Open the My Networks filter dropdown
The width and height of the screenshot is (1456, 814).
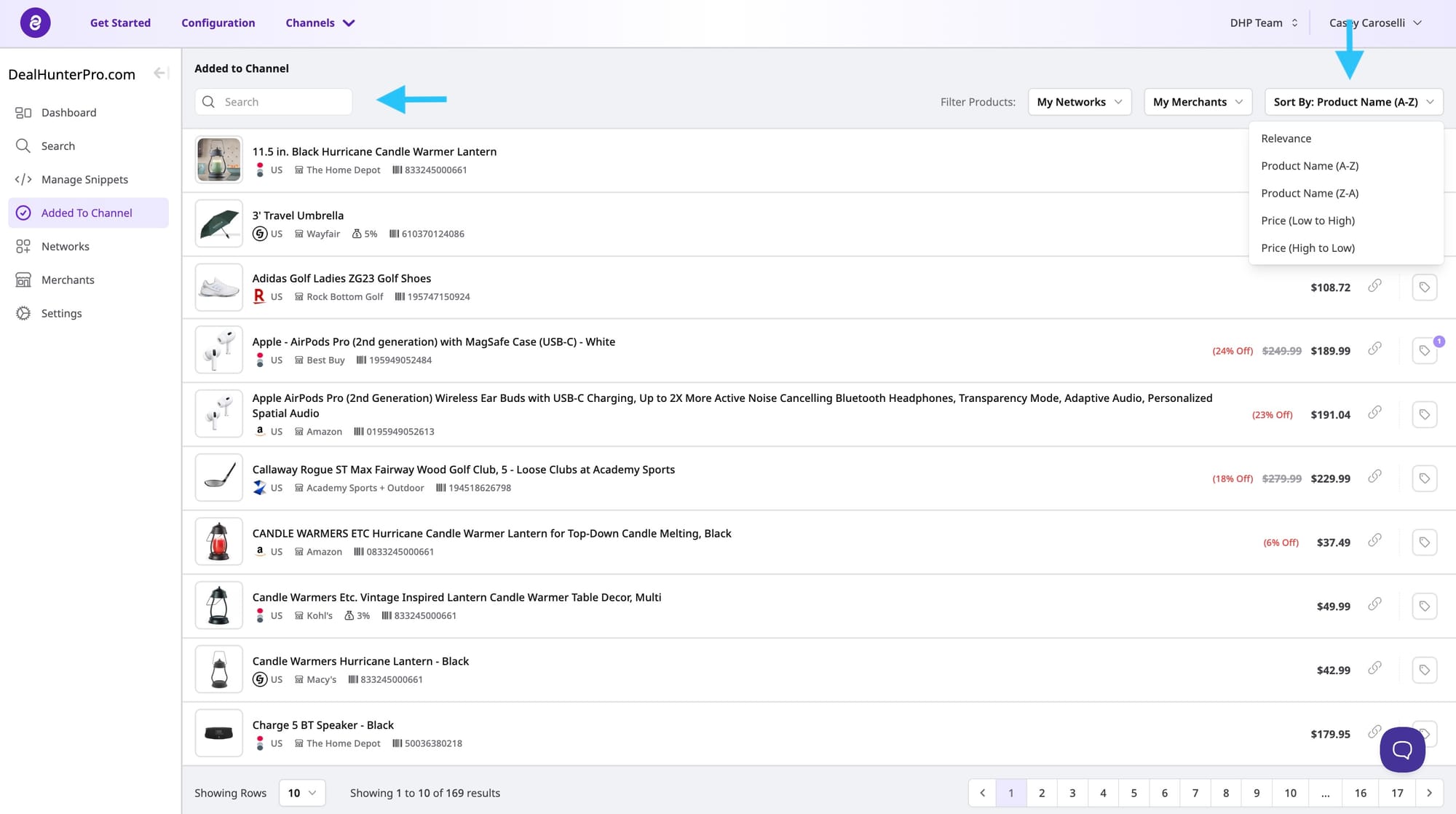click(x=1080, y=102)
